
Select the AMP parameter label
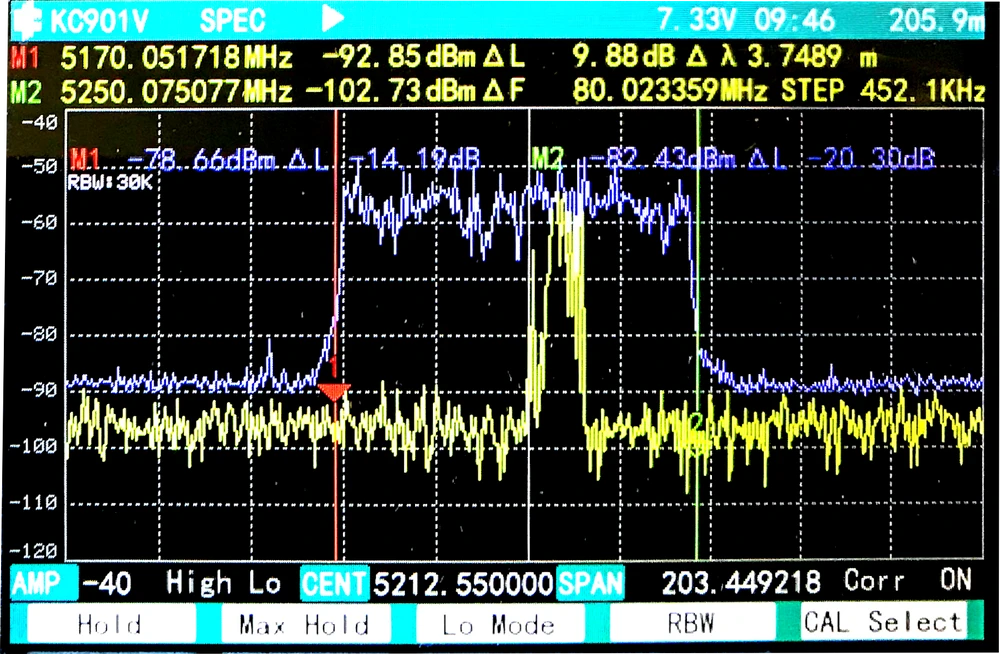point(38,582)
